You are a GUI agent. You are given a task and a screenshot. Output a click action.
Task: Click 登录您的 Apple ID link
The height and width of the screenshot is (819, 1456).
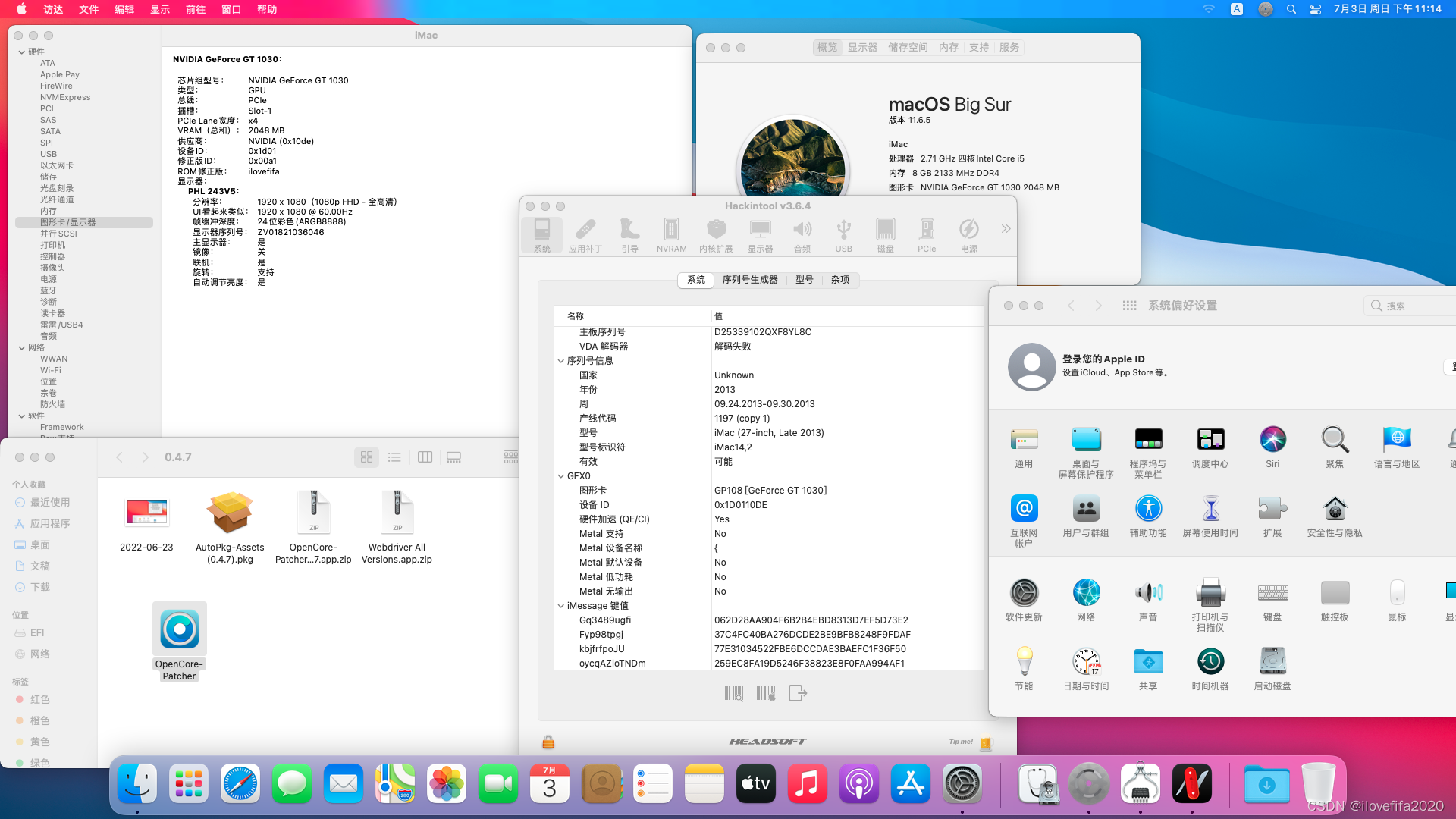[x=1103, y=359]
